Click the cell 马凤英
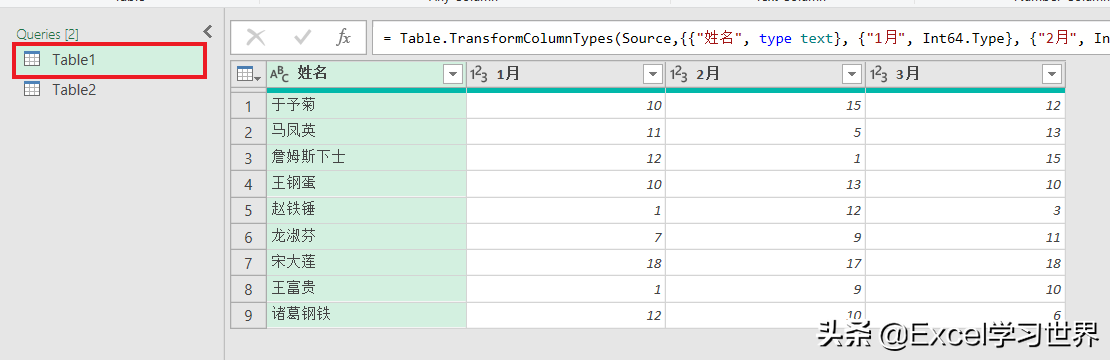1110x360 pixels. click(x=366, y=132)
